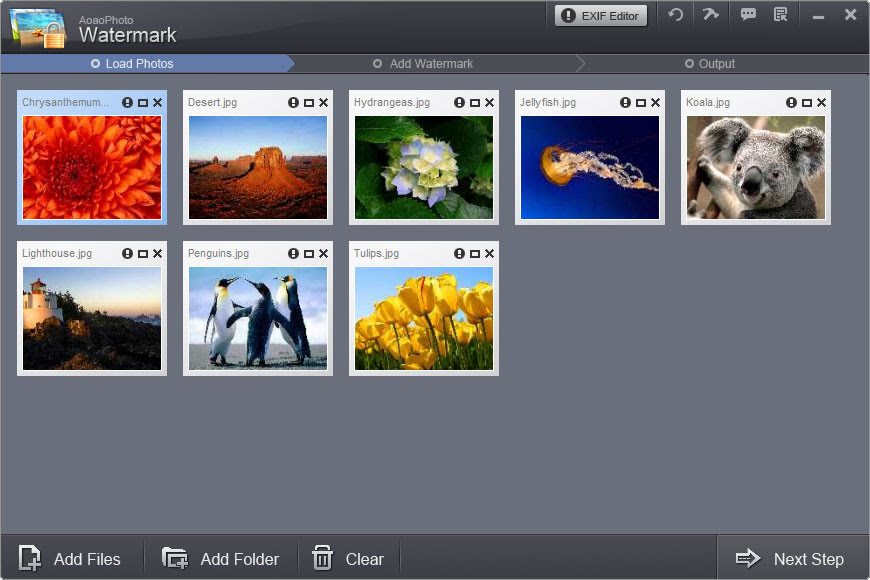Show EXIF info for Chrysanthemum photo
Screen dimensions: 870x580
(128, 103)
